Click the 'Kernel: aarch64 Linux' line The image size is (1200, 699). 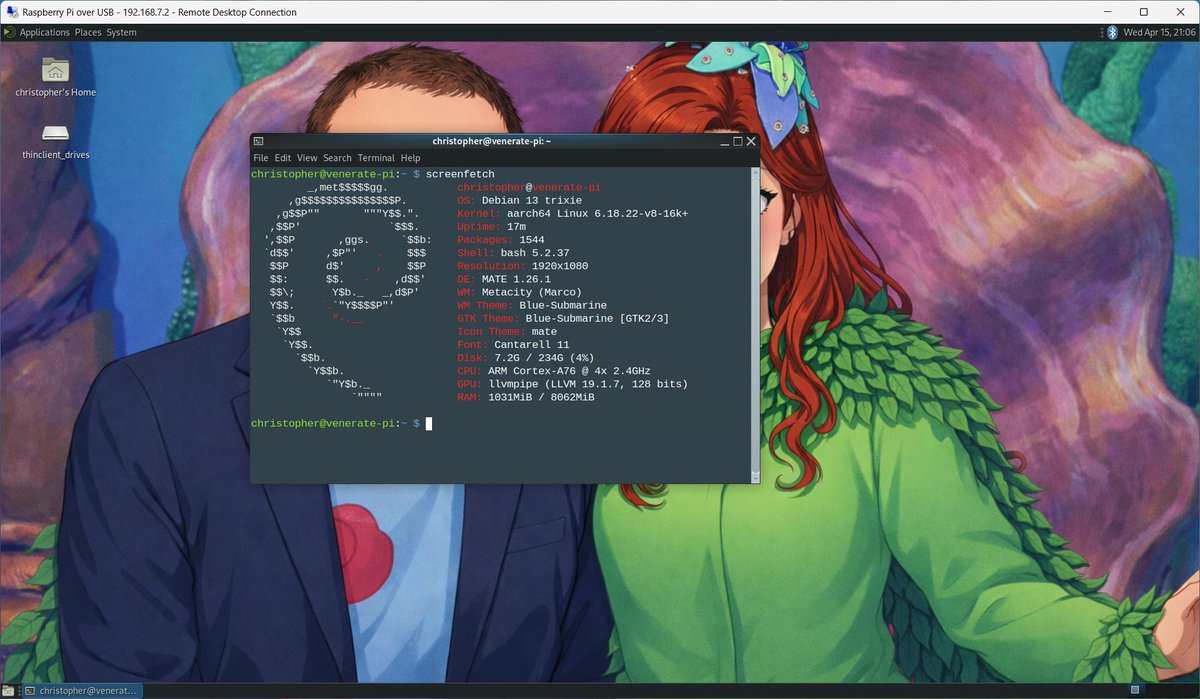[572, 214]
